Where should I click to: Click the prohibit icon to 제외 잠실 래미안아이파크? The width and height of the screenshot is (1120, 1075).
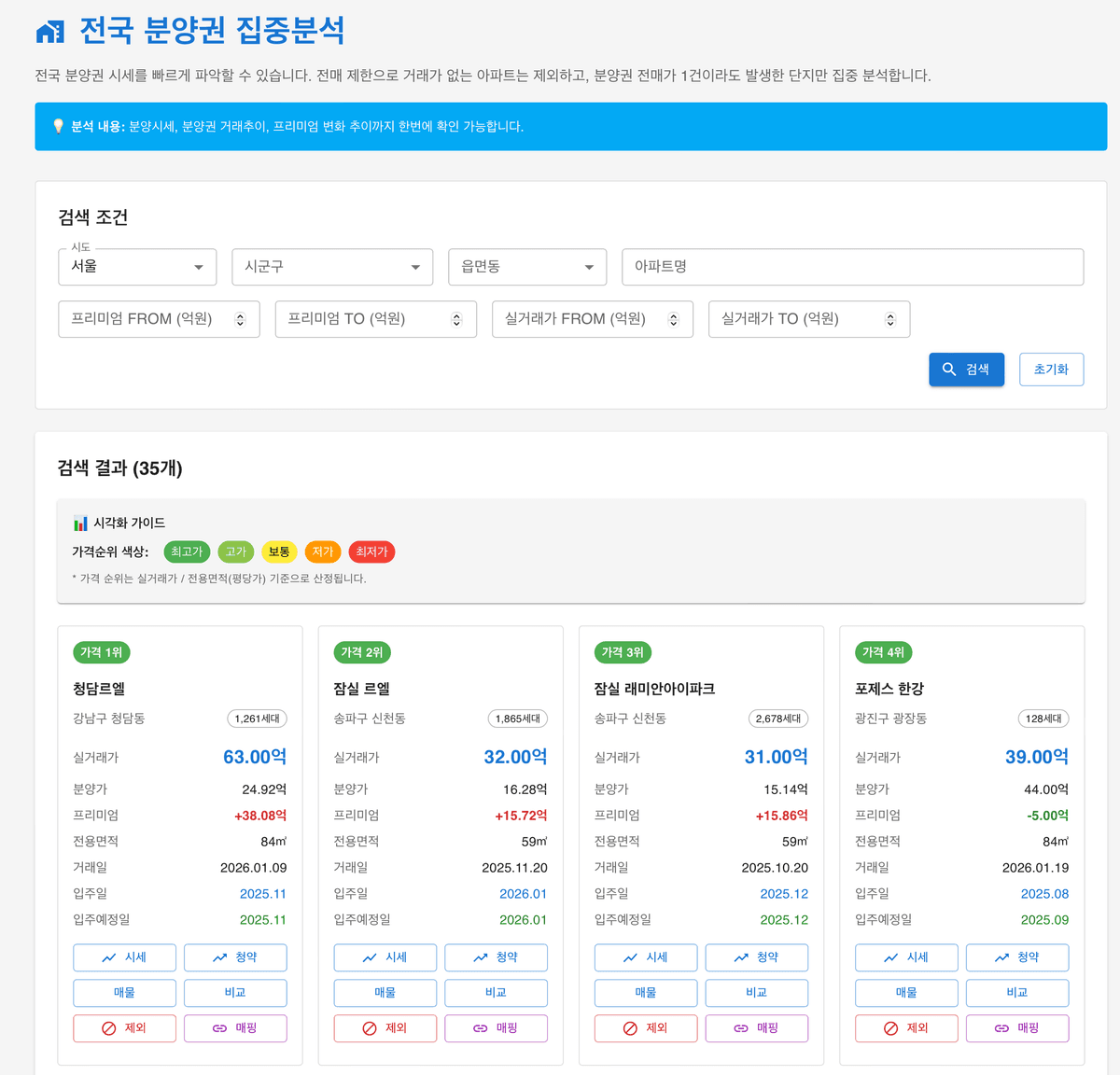tap(631, 1028)
